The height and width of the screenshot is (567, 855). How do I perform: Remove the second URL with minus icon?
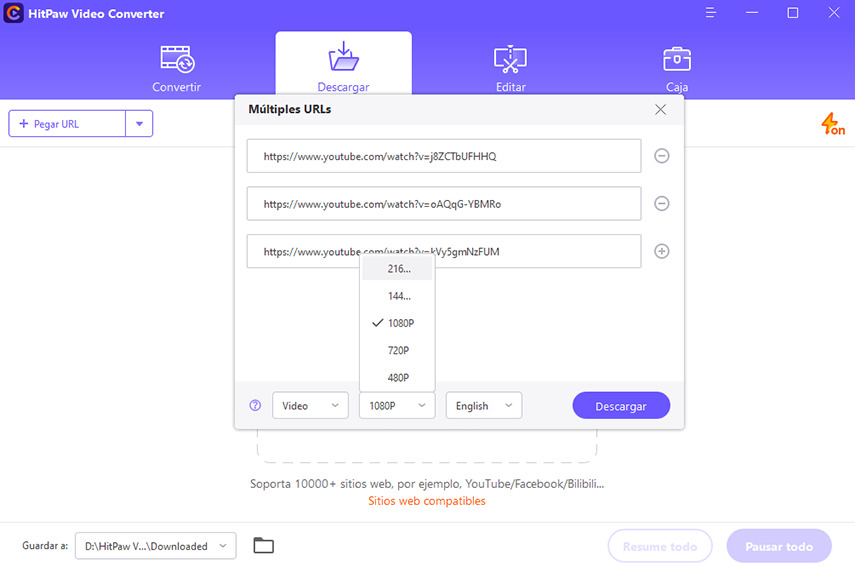pyautogui.click(x=661, y=203)
